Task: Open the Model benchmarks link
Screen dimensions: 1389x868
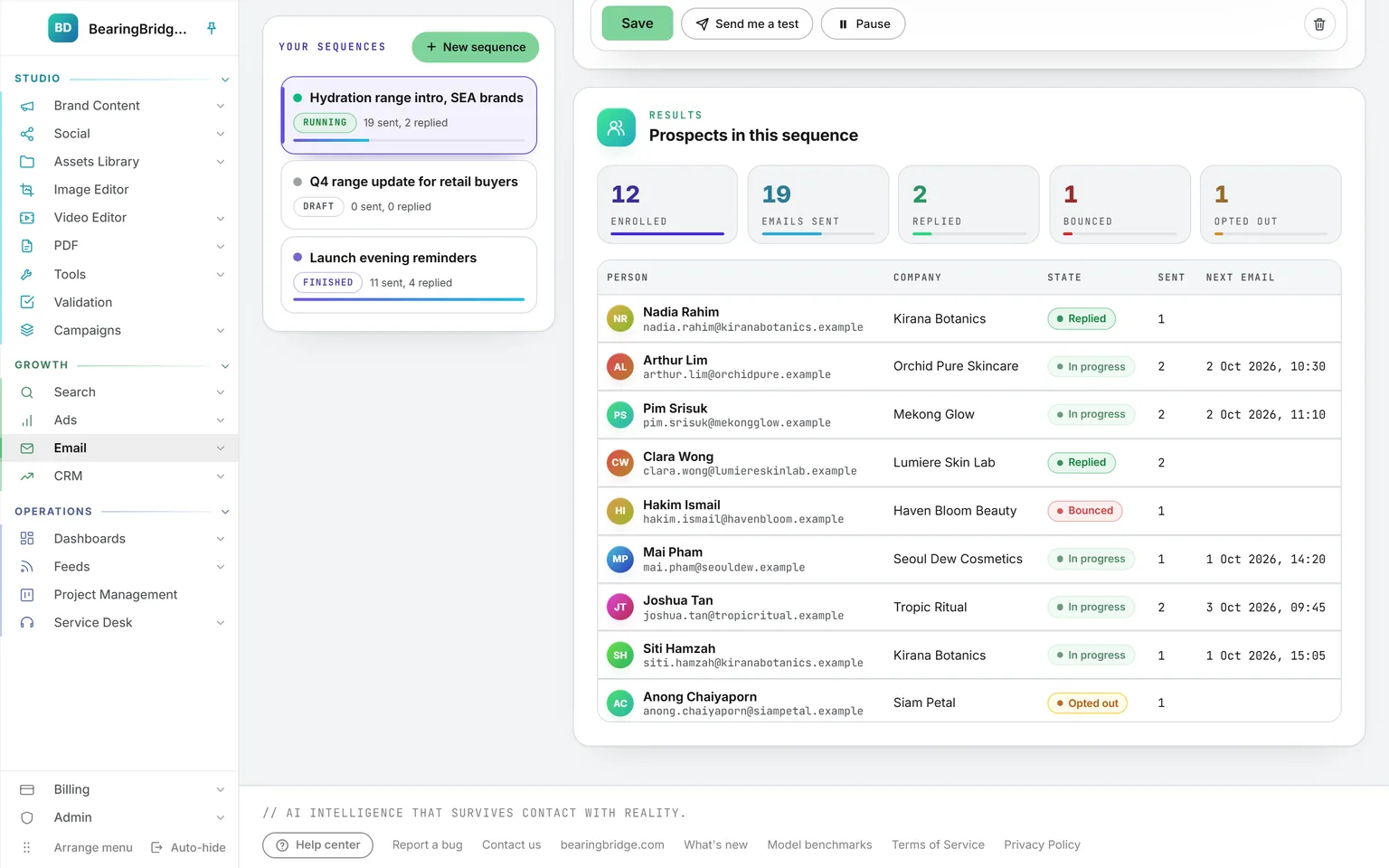Action: point(820,845)
